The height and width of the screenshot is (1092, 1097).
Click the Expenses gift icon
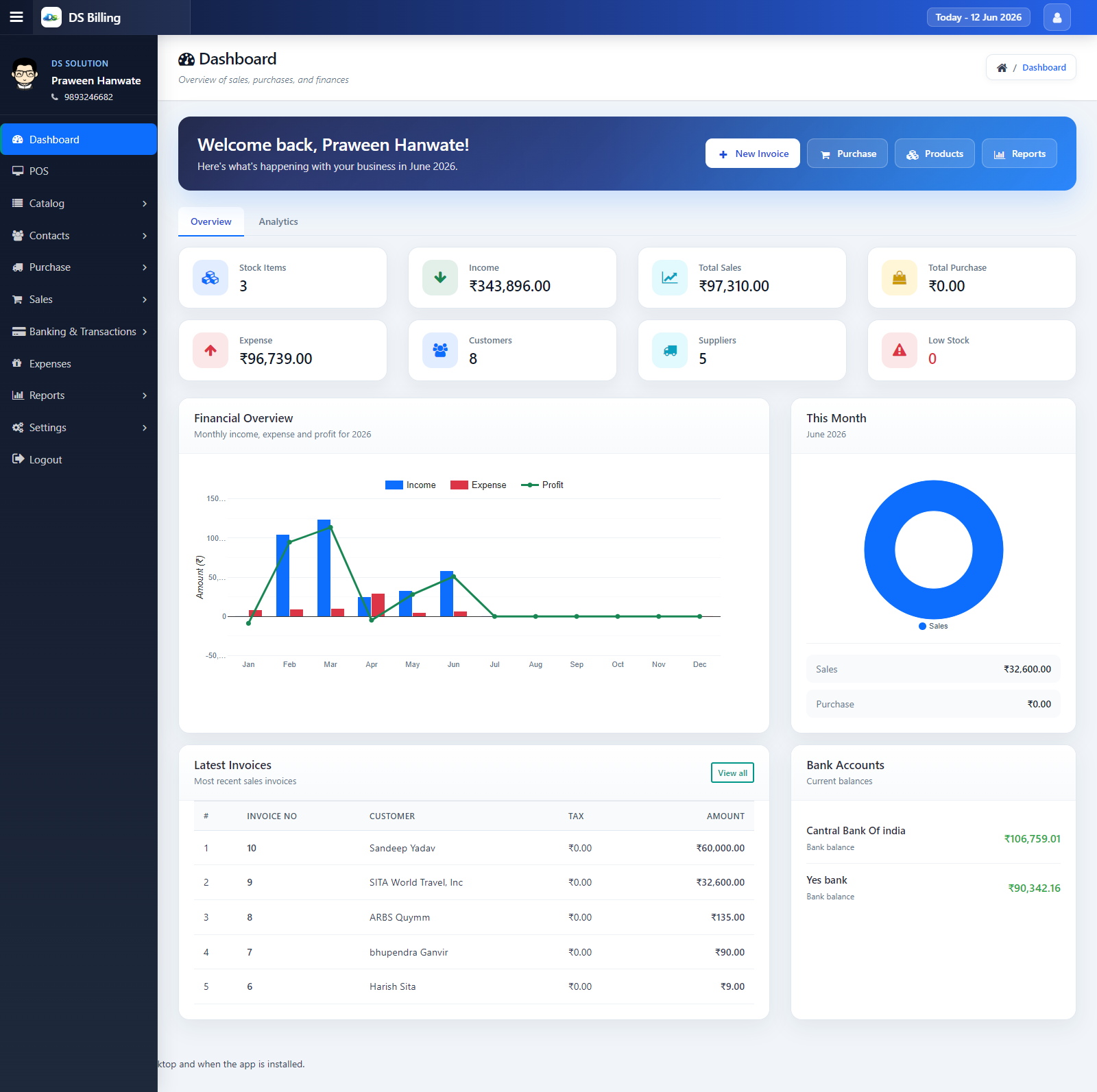point(18,363)
